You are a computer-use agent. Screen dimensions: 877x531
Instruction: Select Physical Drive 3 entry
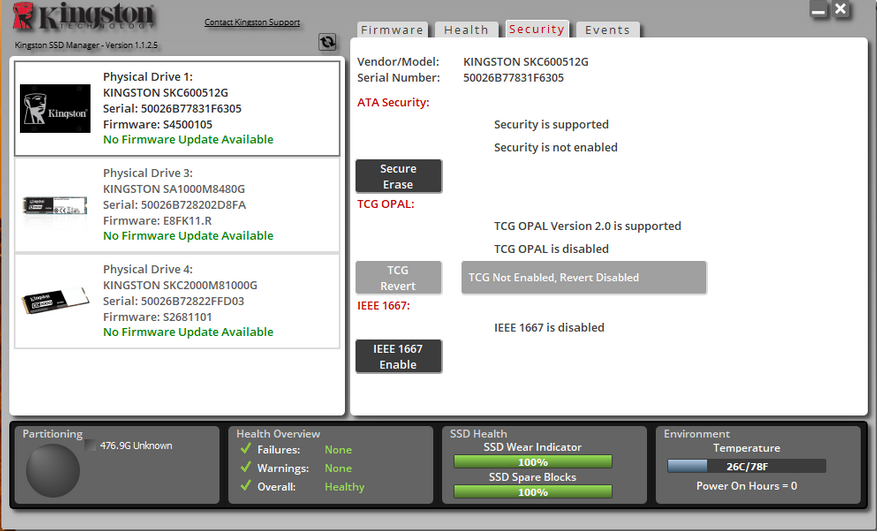tap(177, 205)
